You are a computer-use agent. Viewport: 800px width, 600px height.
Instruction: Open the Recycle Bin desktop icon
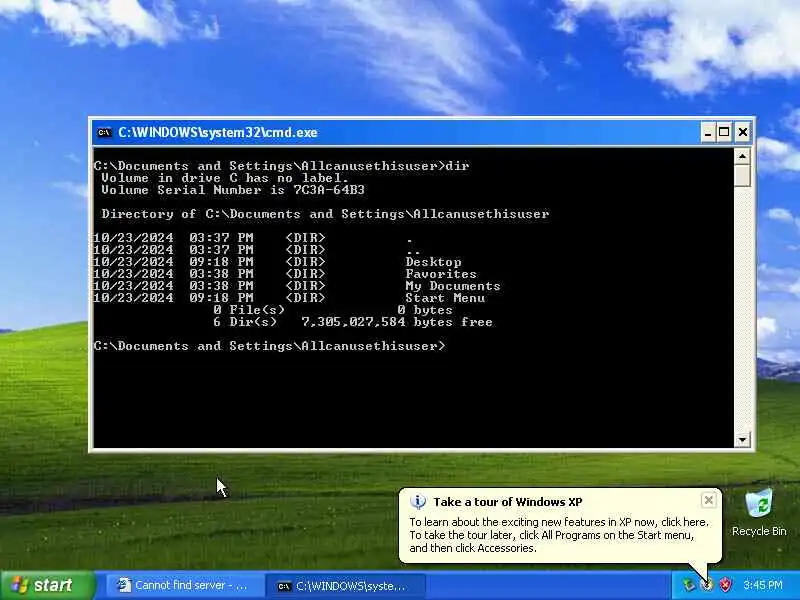[759, 513]
